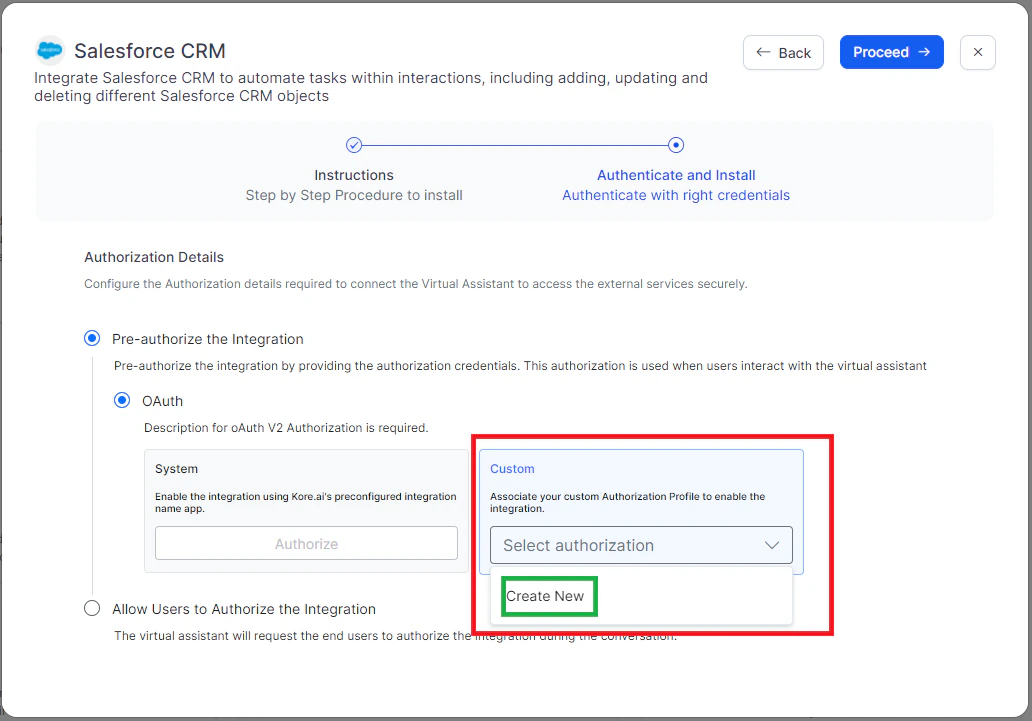Click the Authenticate and Install step label
Viewport: 1032px width, 721px height.
[676, 174]
